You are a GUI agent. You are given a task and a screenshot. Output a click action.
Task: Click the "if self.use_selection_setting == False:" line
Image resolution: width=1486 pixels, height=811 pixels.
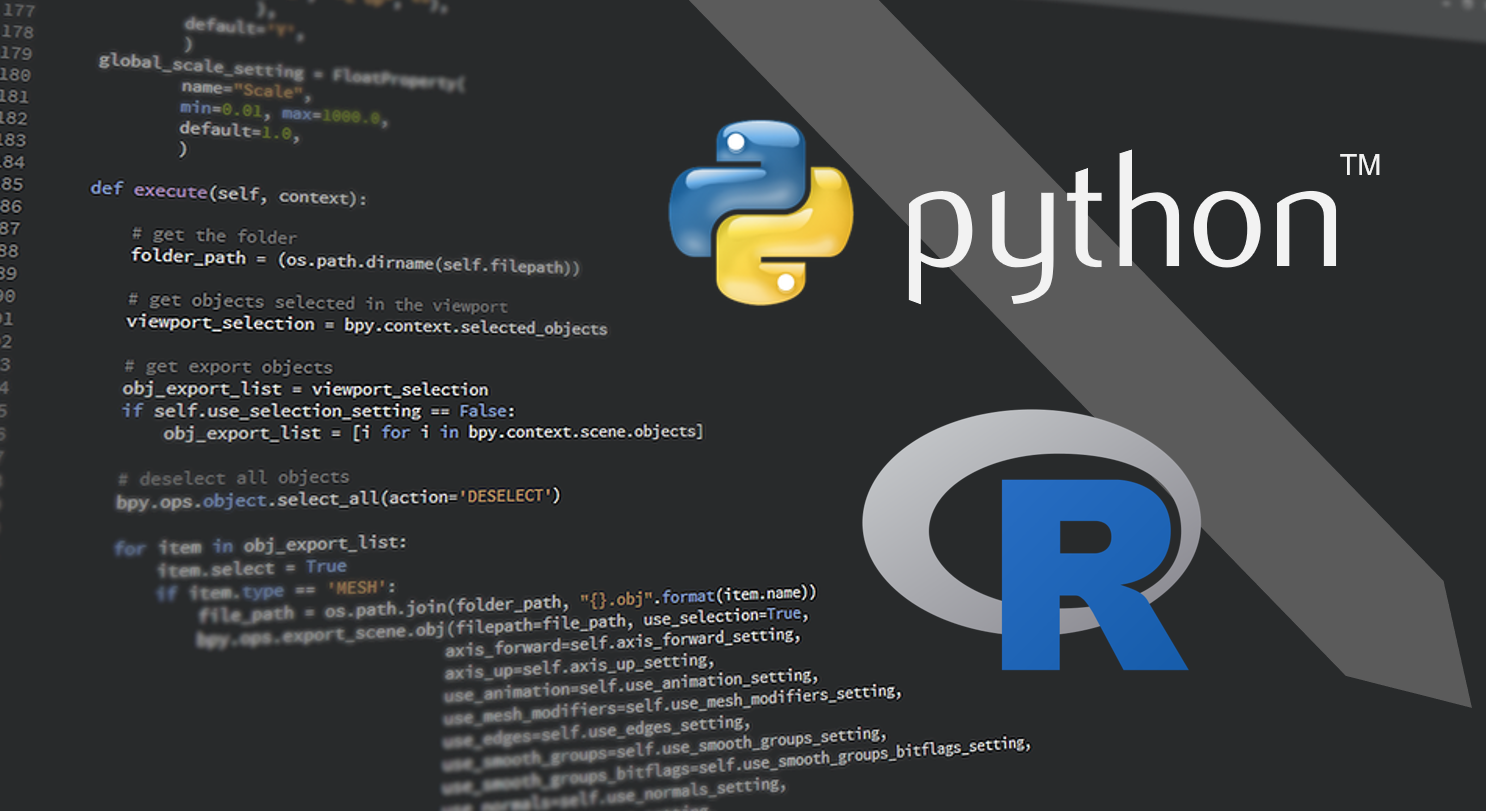[x=318, y=411]
